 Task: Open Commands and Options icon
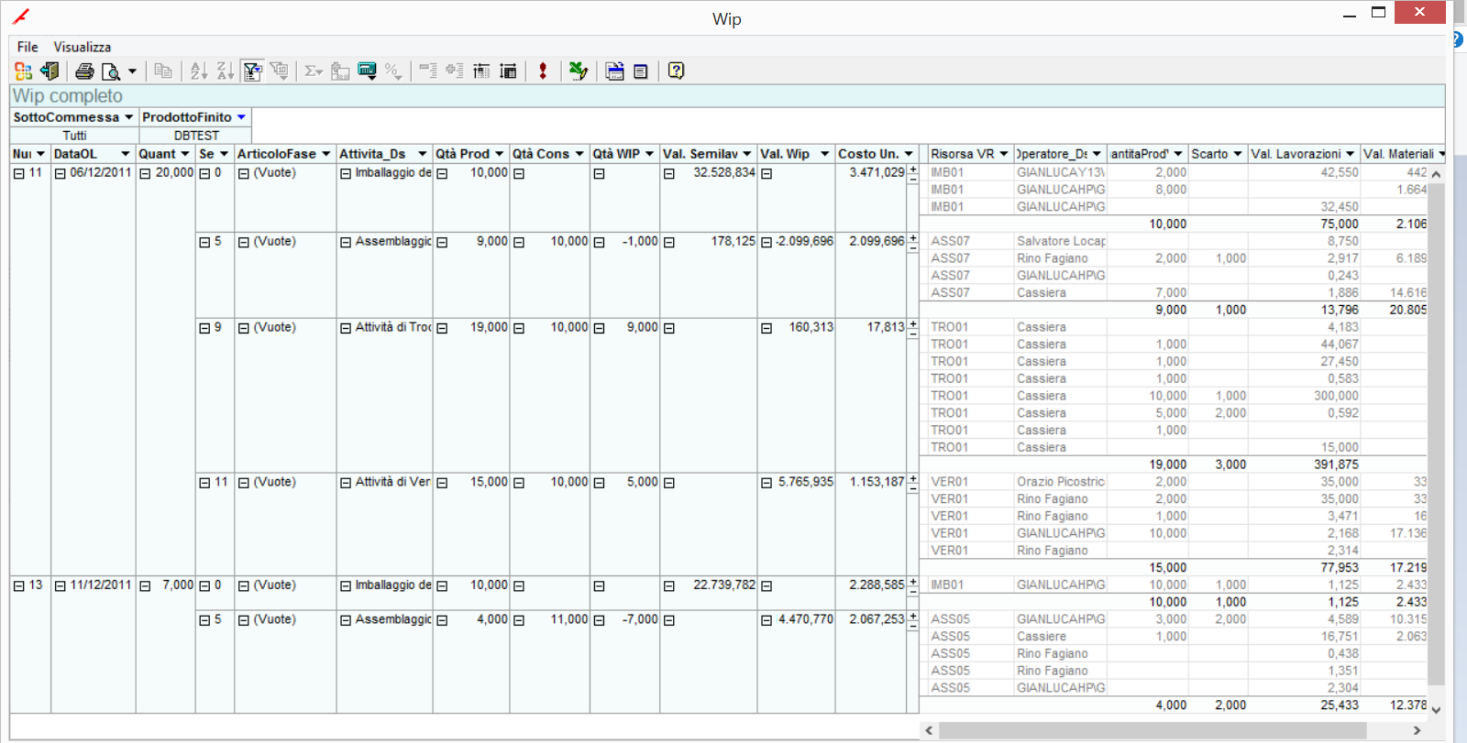(x=614, y=71)
